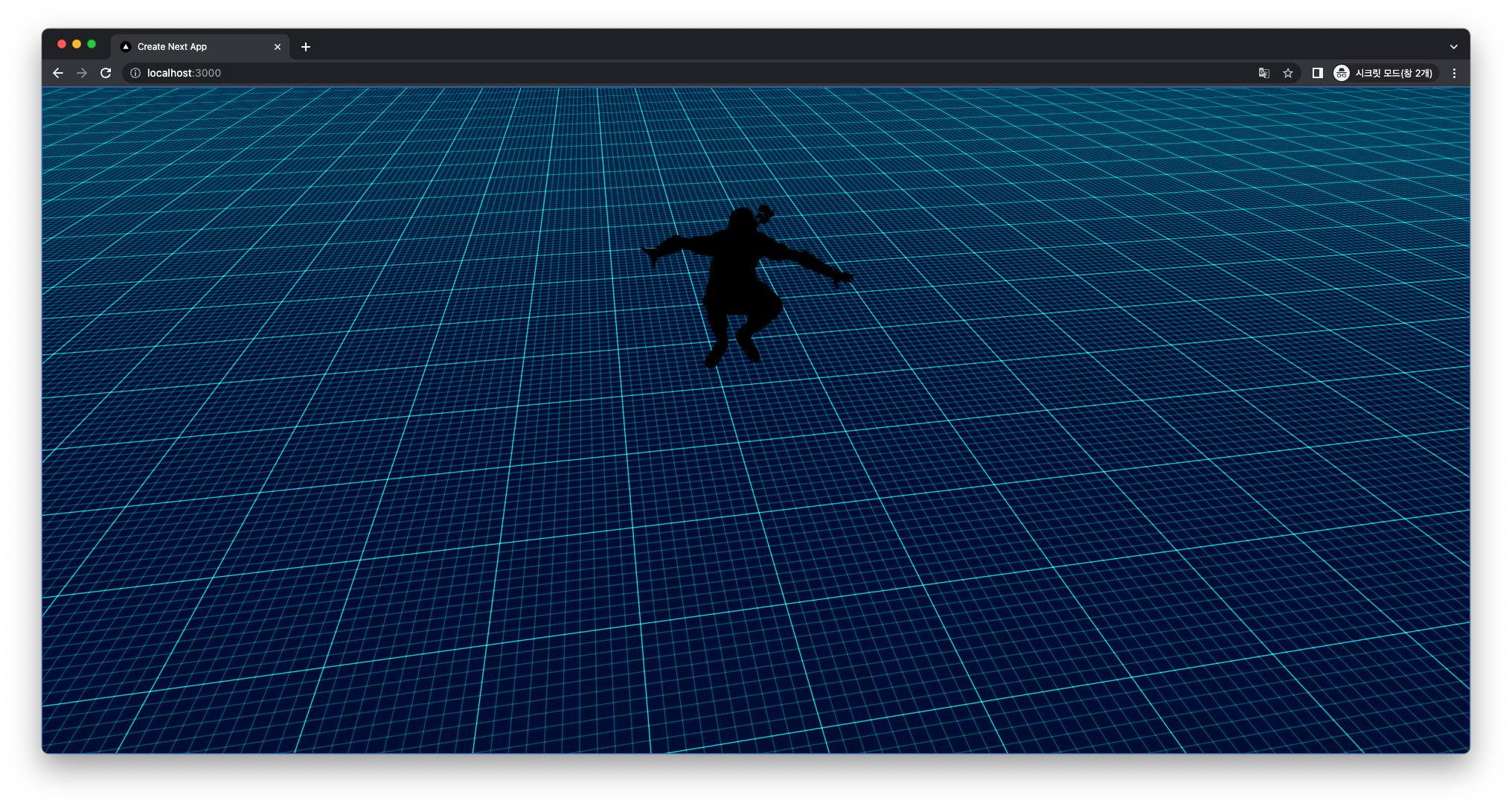Minimize the window with yellow button
This screenshot has height=809, width=1512.
(x=77, y=45)
